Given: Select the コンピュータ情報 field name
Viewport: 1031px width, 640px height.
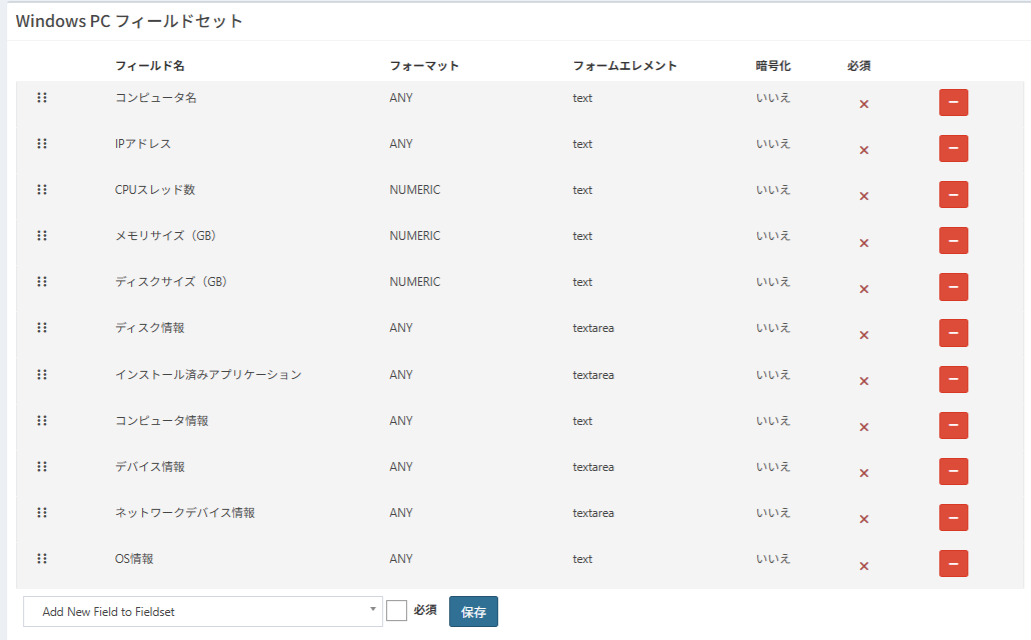Looking at the screenshot, I should tap(162, 420).
